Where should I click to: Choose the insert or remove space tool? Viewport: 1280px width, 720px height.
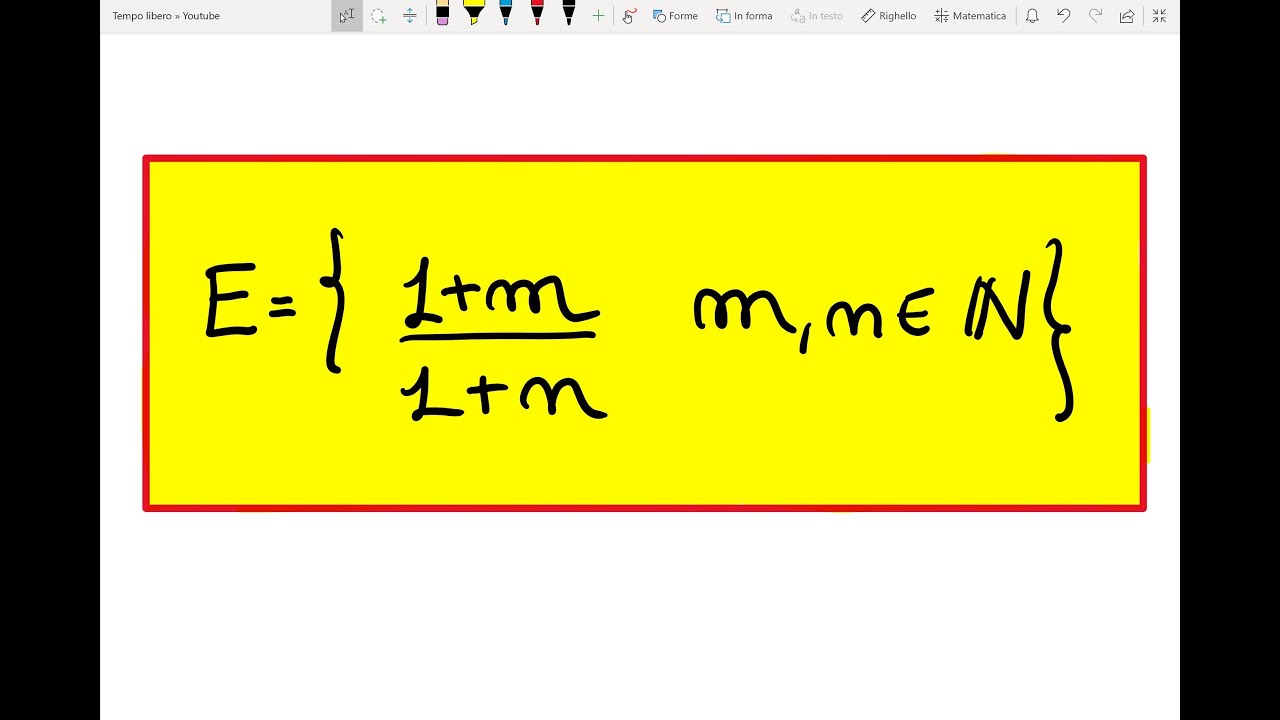click(409, 16)
